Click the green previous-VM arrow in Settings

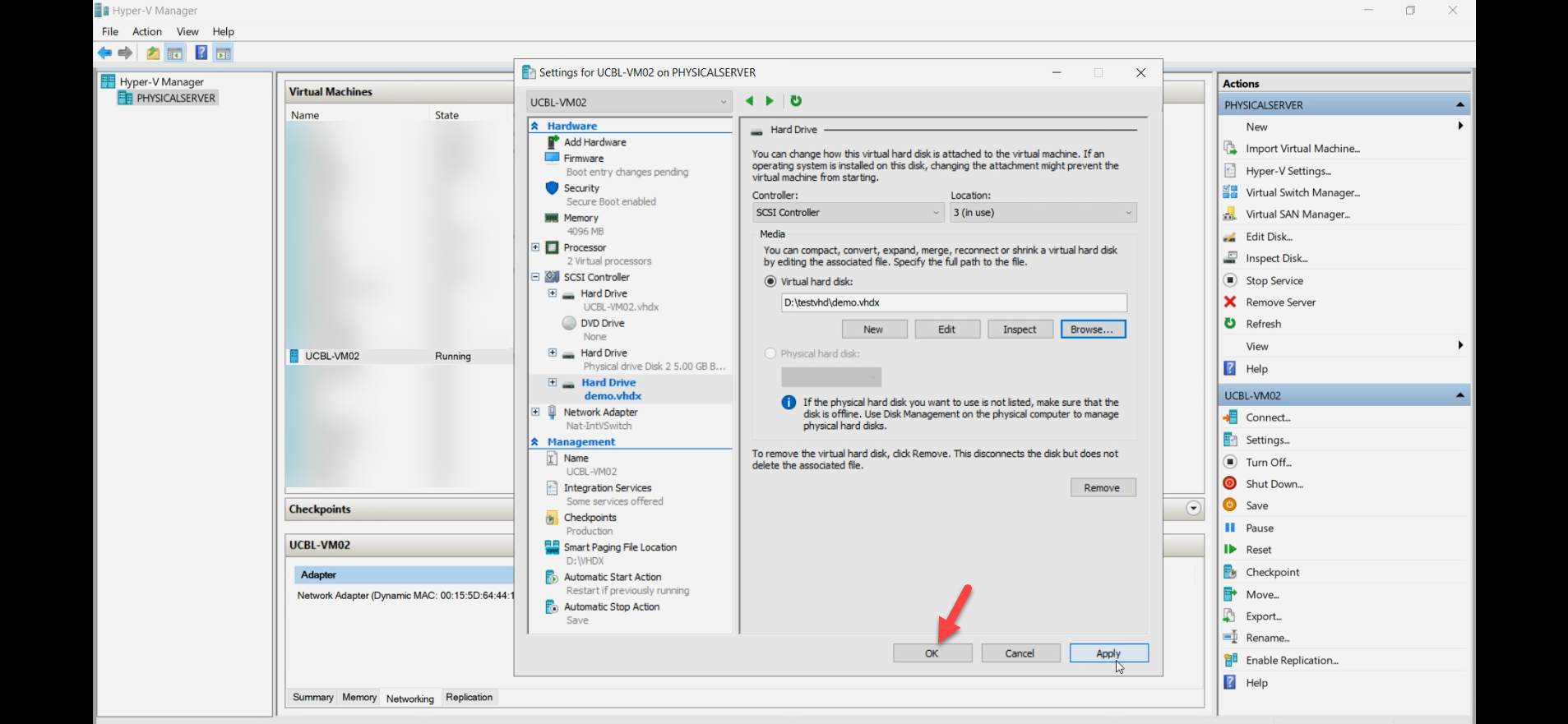(x=749, y=101)
